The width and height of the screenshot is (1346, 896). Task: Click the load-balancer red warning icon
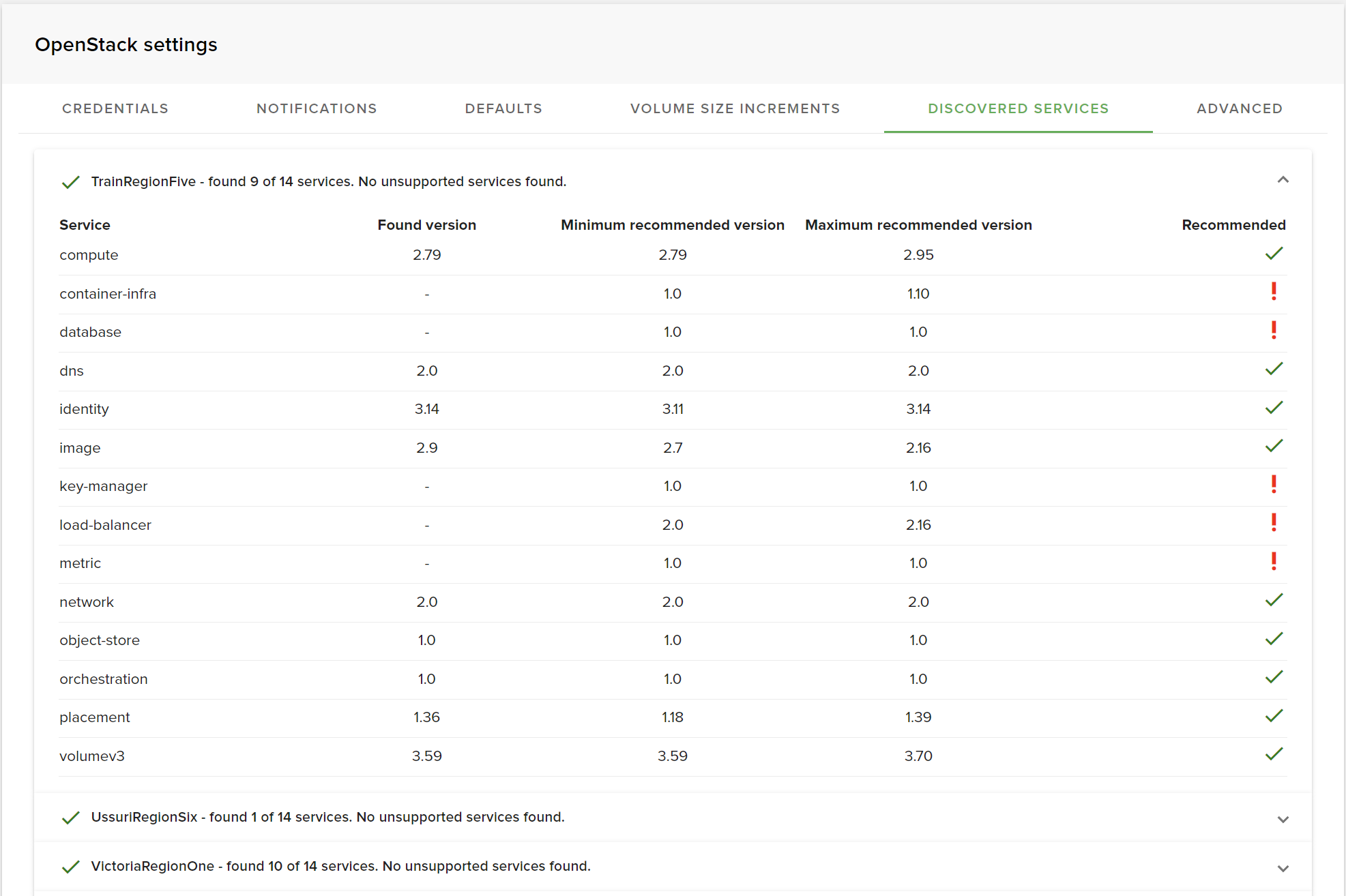1274,523
